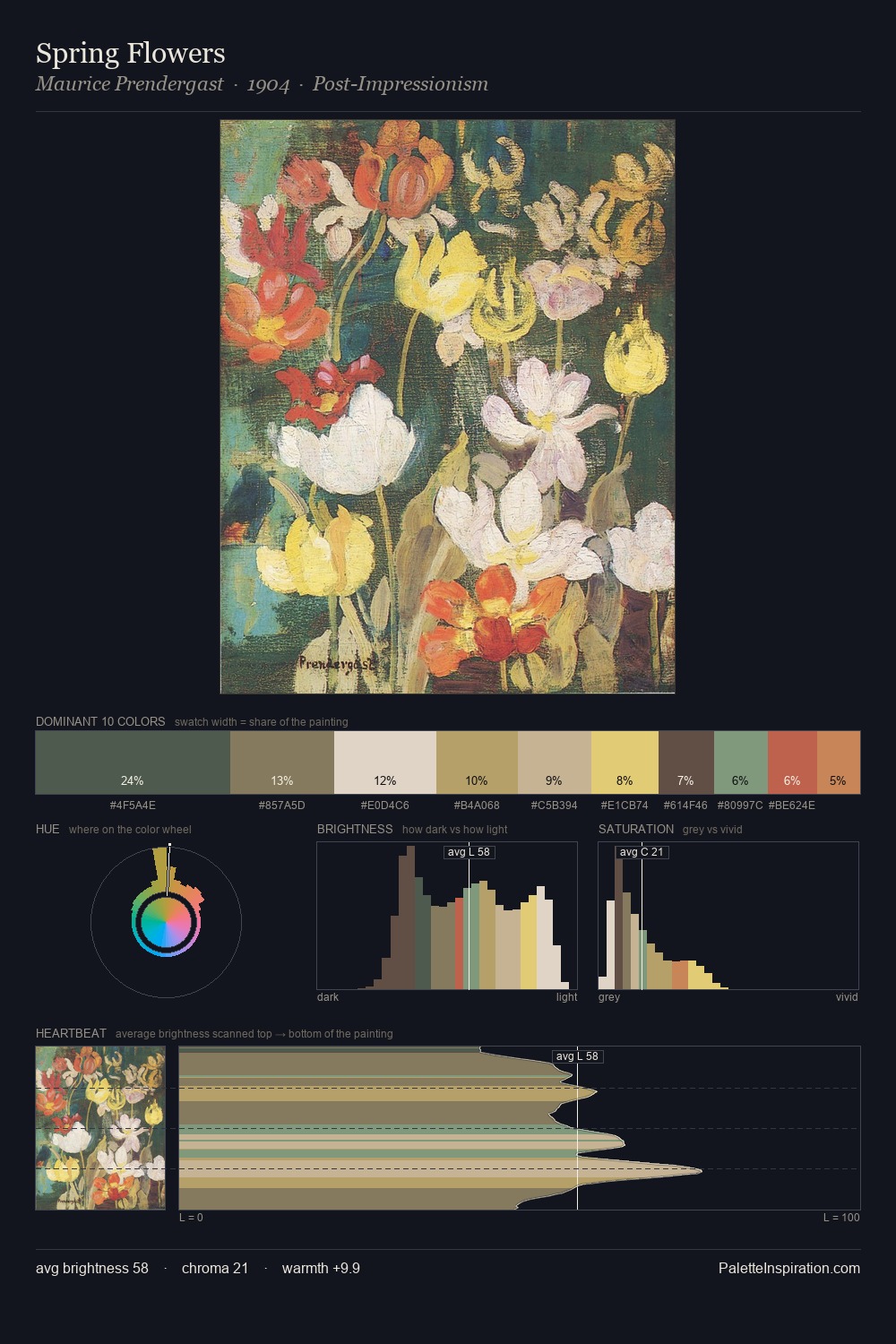Click the dark green 24% swatch
Image resolution: width=896 pixels, height=1344 pixels.
click(x=133, y=762)
